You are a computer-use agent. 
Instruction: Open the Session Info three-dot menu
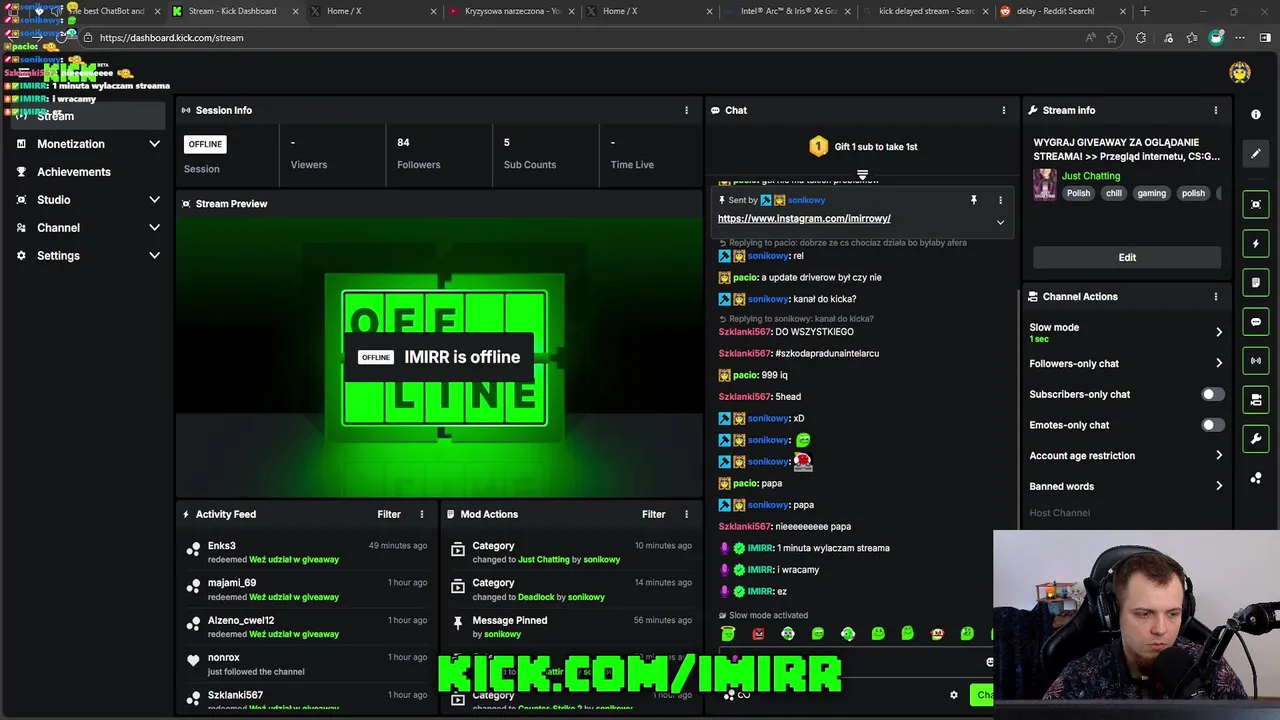[x=686, y=110]
